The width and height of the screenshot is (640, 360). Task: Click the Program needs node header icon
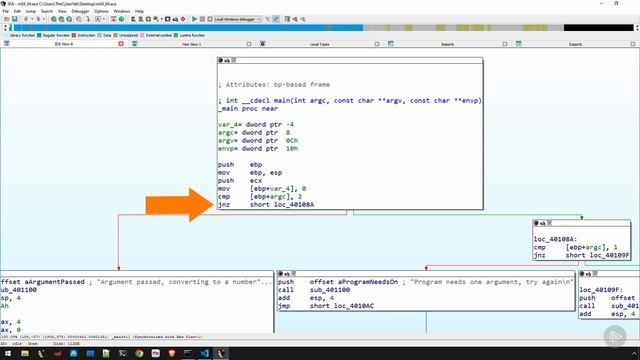tap(281, 273)
